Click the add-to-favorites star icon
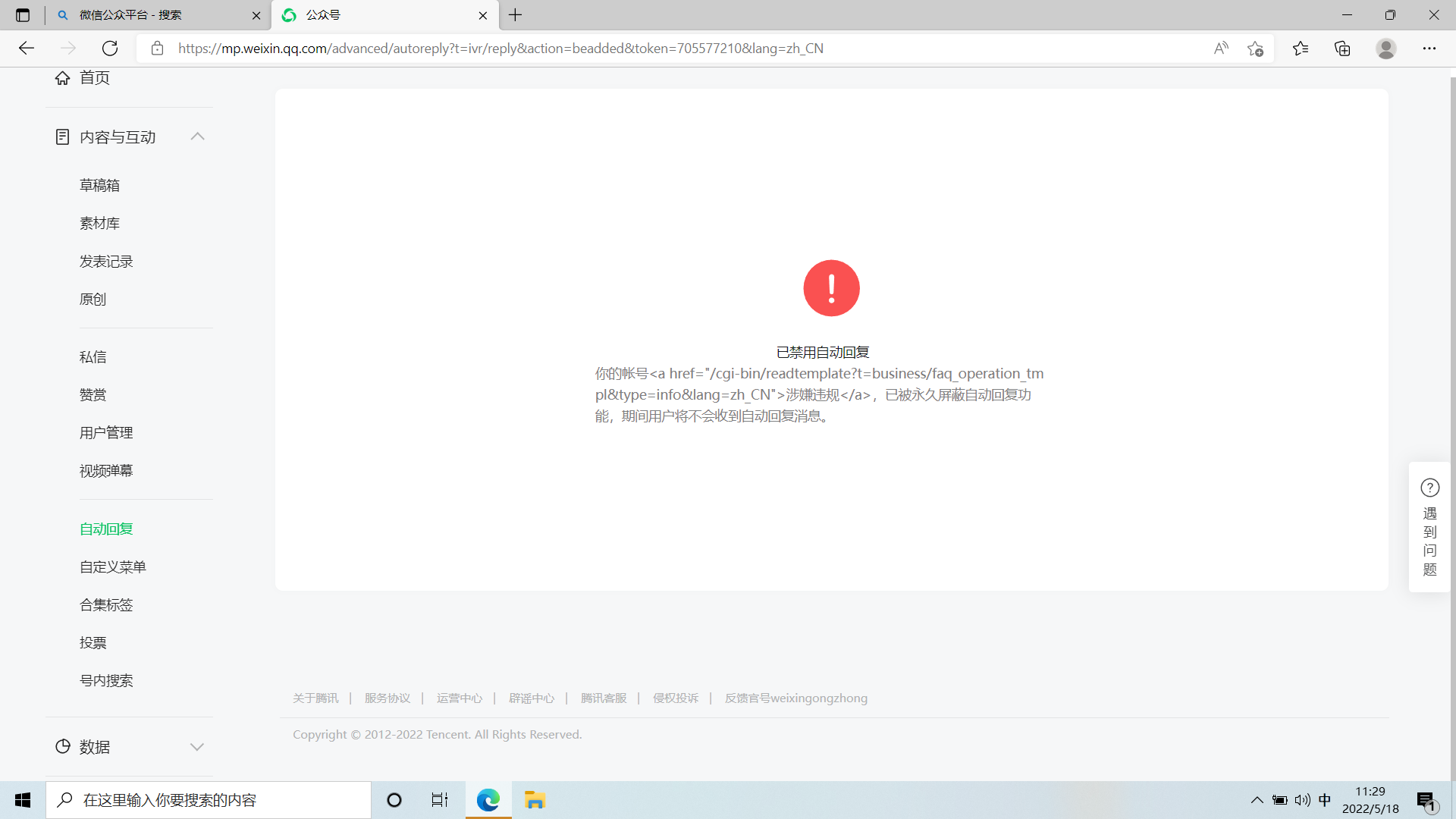1456x819 pixels. [1255, 49]
